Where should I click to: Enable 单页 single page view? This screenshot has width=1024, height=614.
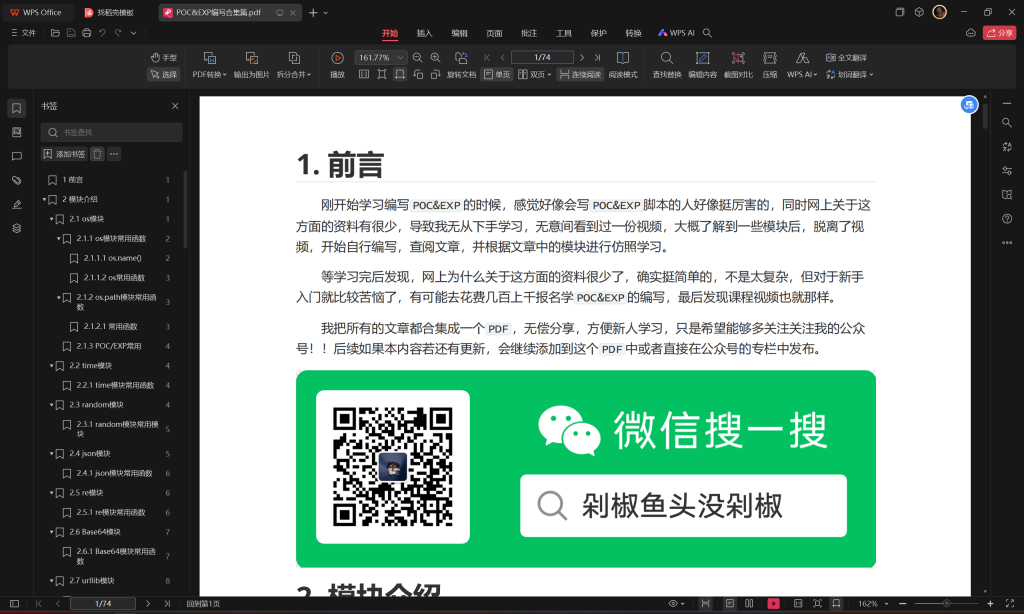(x=496, y=74)
